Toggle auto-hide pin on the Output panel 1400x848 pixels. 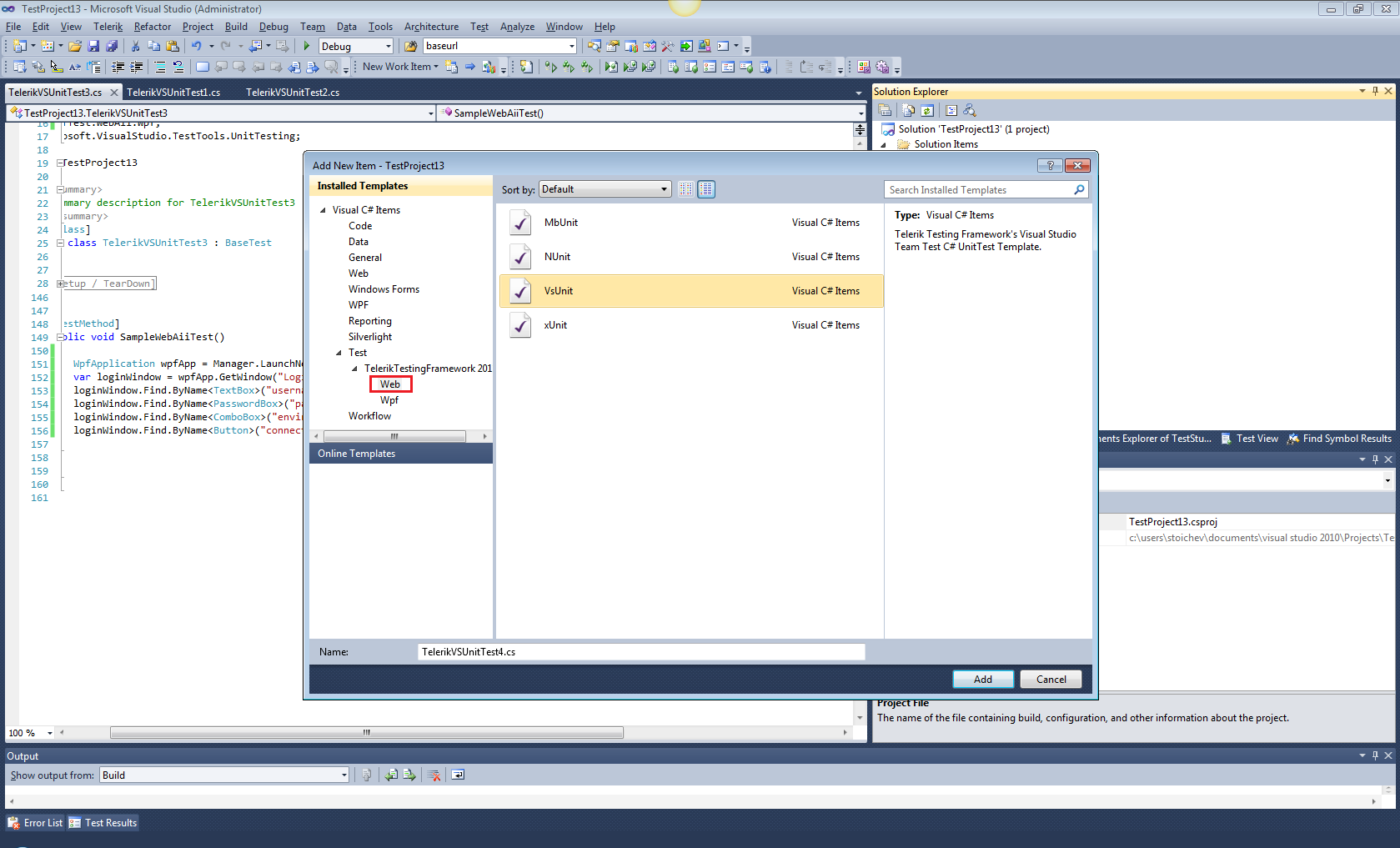coord(1375,755)
